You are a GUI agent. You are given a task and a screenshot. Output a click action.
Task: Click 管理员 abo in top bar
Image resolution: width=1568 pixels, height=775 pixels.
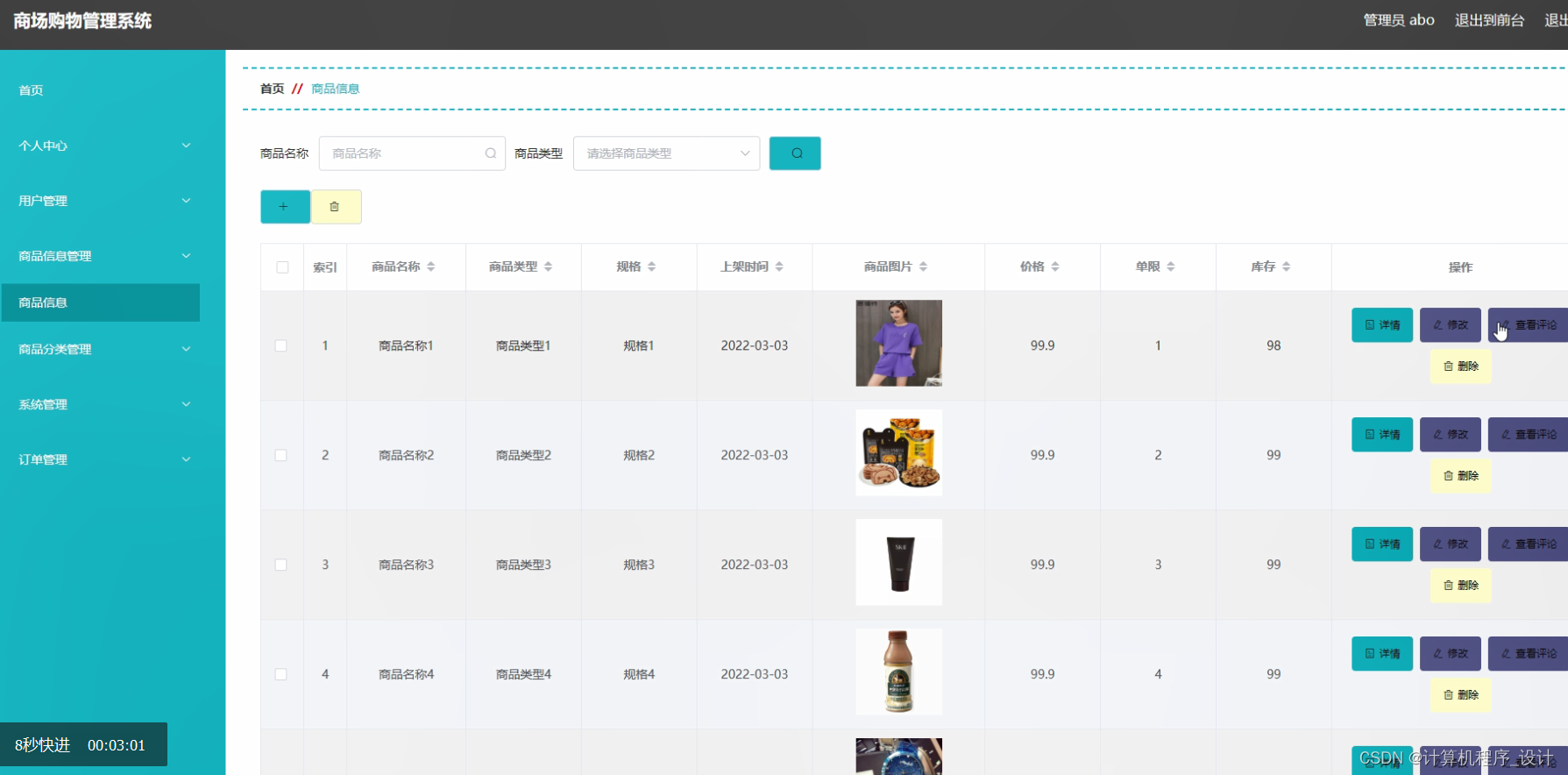coord(1399,20)
